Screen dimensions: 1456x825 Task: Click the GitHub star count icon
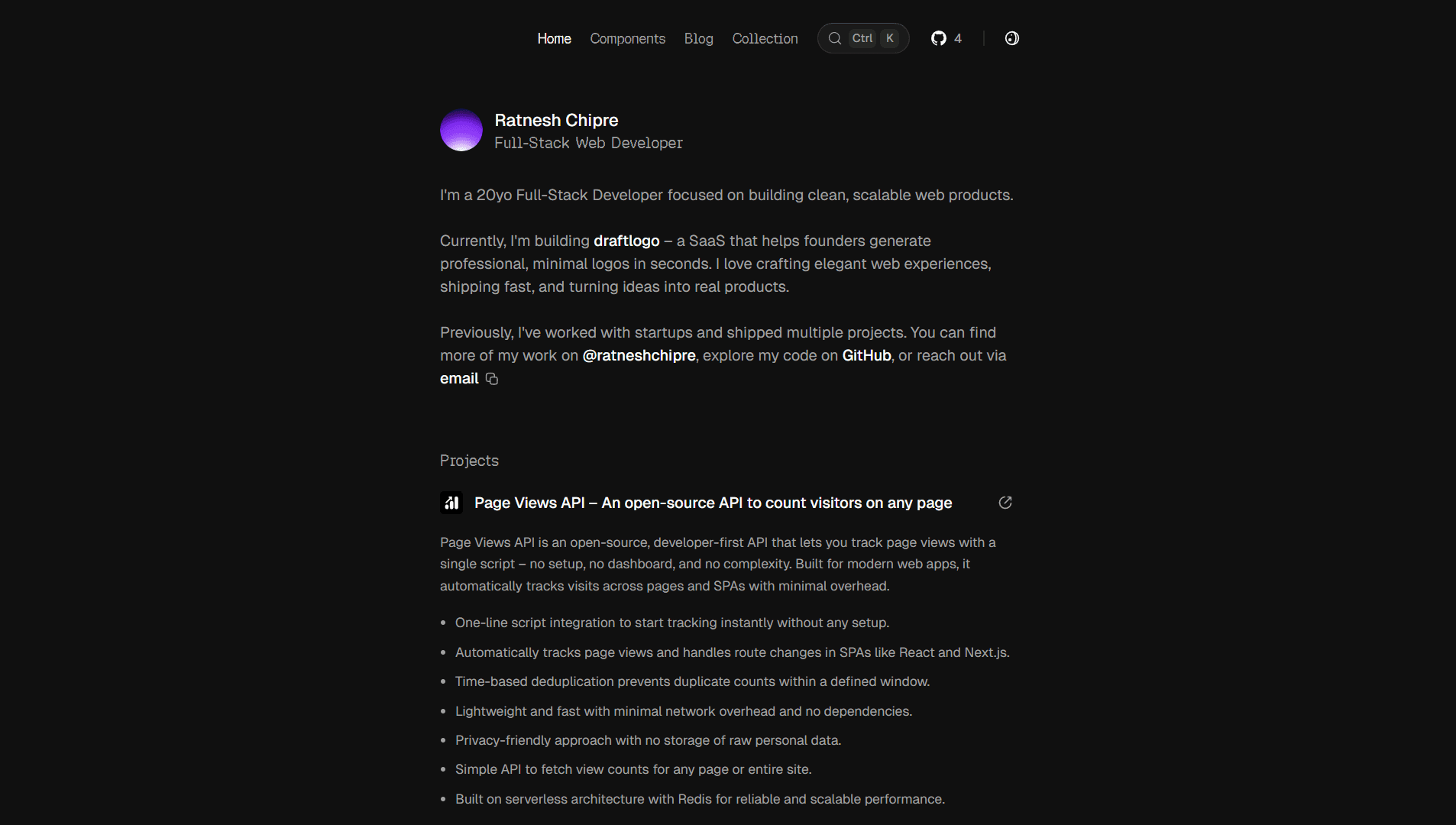[939, 38]
